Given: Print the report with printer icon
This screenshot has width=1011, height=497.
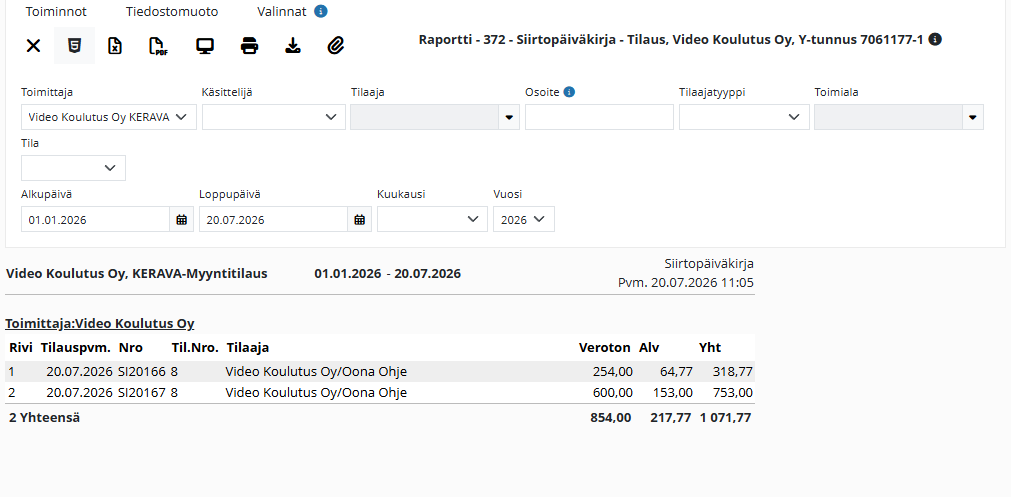Looking at the screenshot, I should coord(250,46).
